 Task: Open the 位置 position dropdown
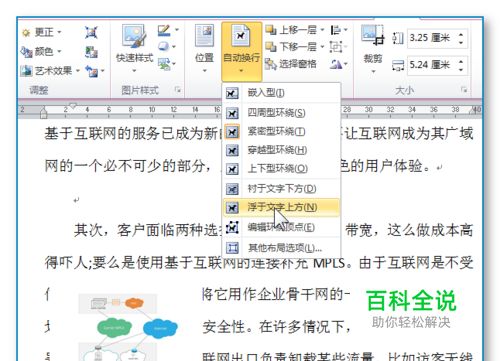204,49
